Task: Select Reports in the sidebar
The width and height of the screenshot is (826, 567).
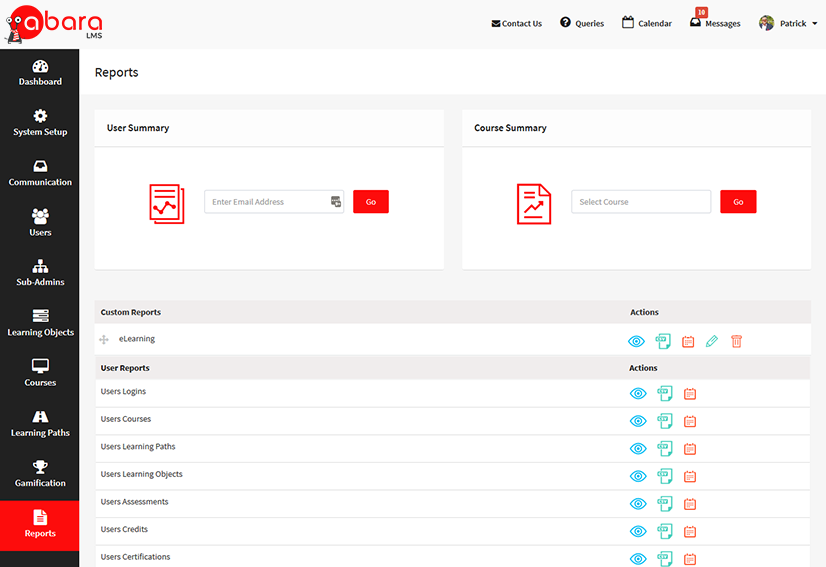Action: pos(40,525)
